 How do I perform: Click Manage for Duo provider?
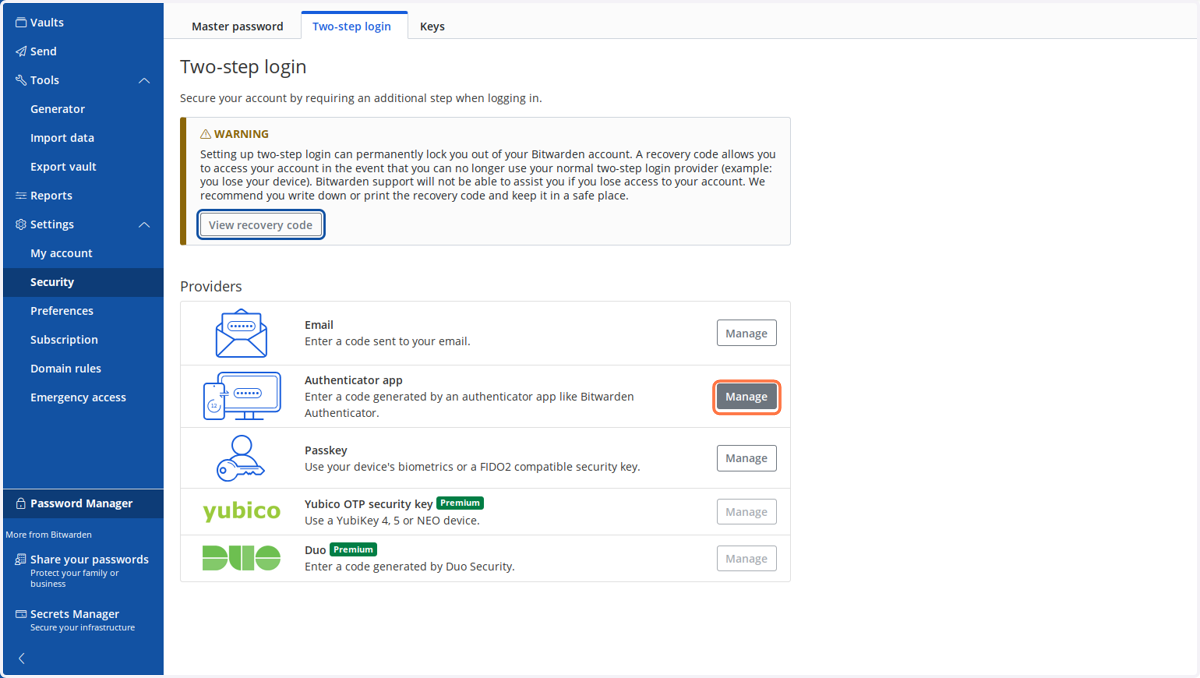[746, 559]
